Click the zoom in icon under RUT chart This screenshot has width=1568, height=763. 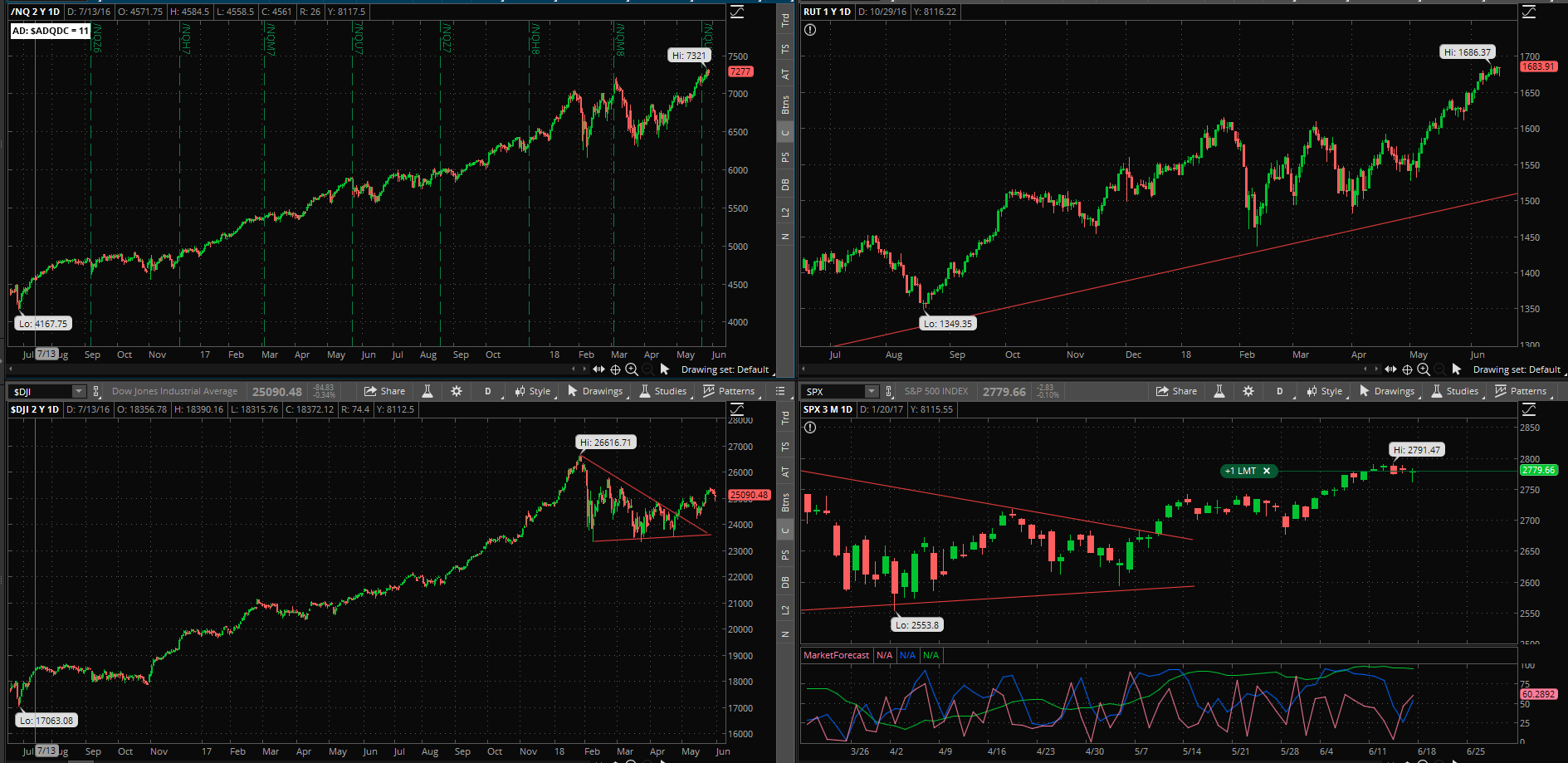pos(1424,369)
